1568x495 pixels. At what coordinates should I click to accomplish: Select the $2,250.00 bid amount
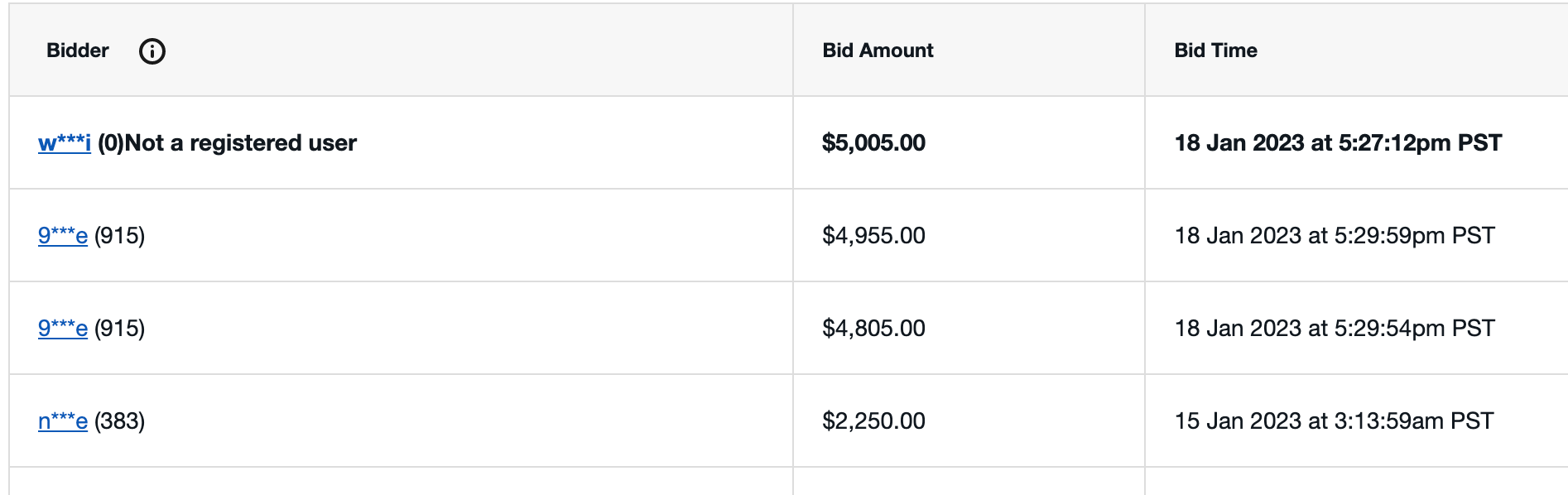(873, 421)
